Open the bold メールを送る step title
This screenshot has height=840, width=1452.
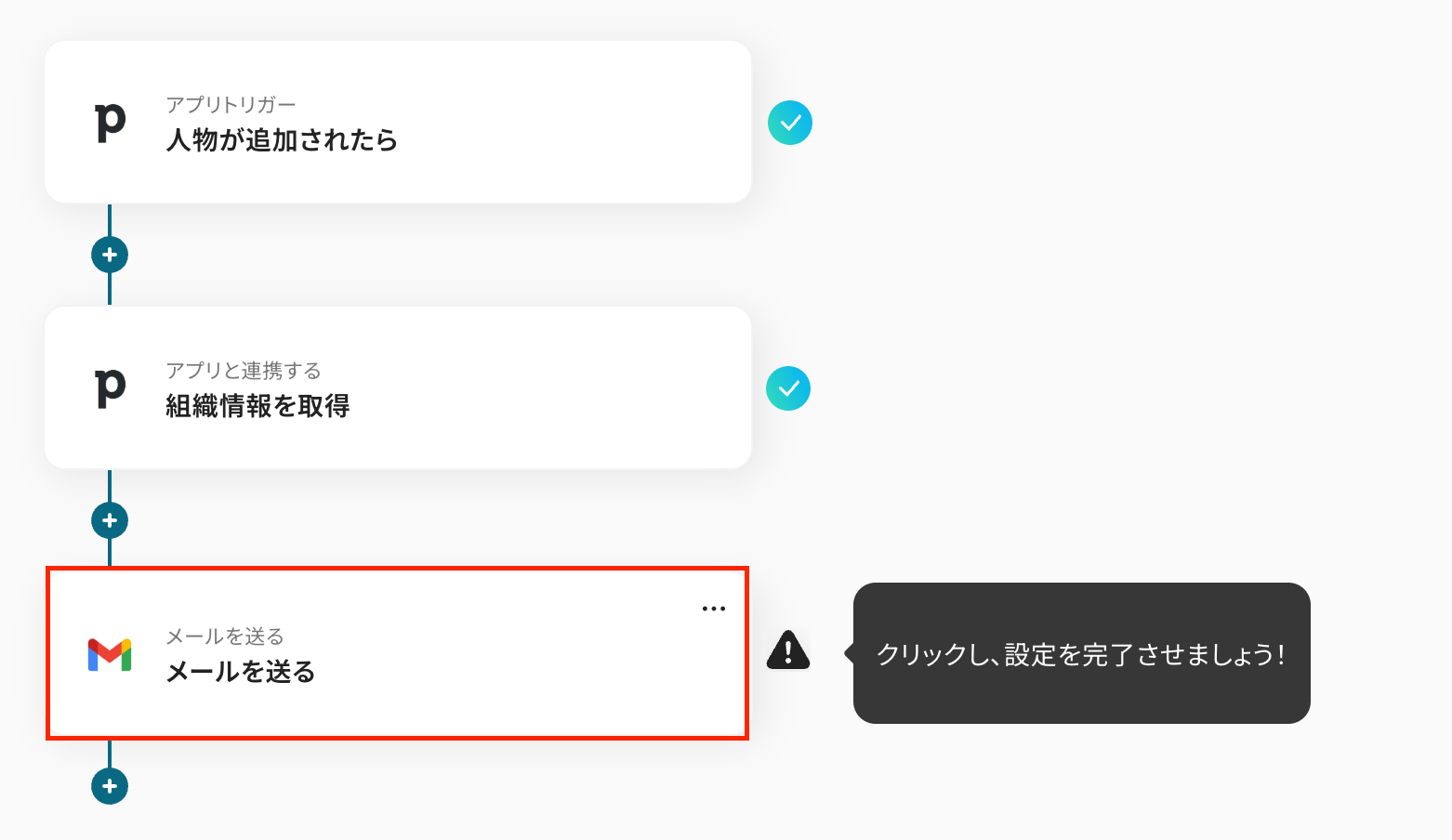coord(241,672)
